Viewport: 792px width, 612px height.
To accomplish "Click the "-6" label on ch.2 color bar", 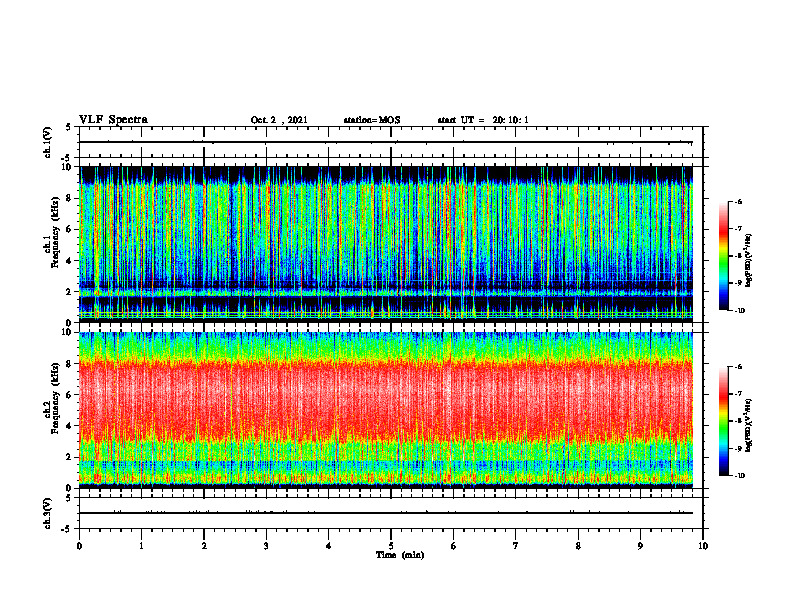I will (x=738, y=367).
